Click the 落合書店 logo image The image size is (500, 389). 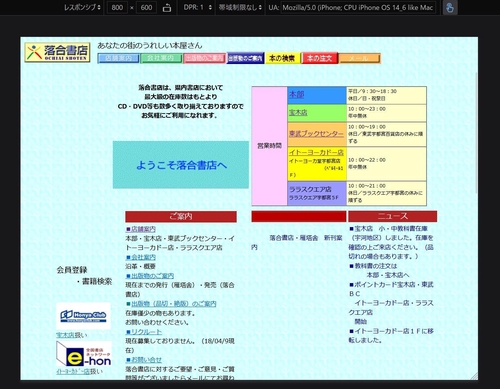coord(57,52)
